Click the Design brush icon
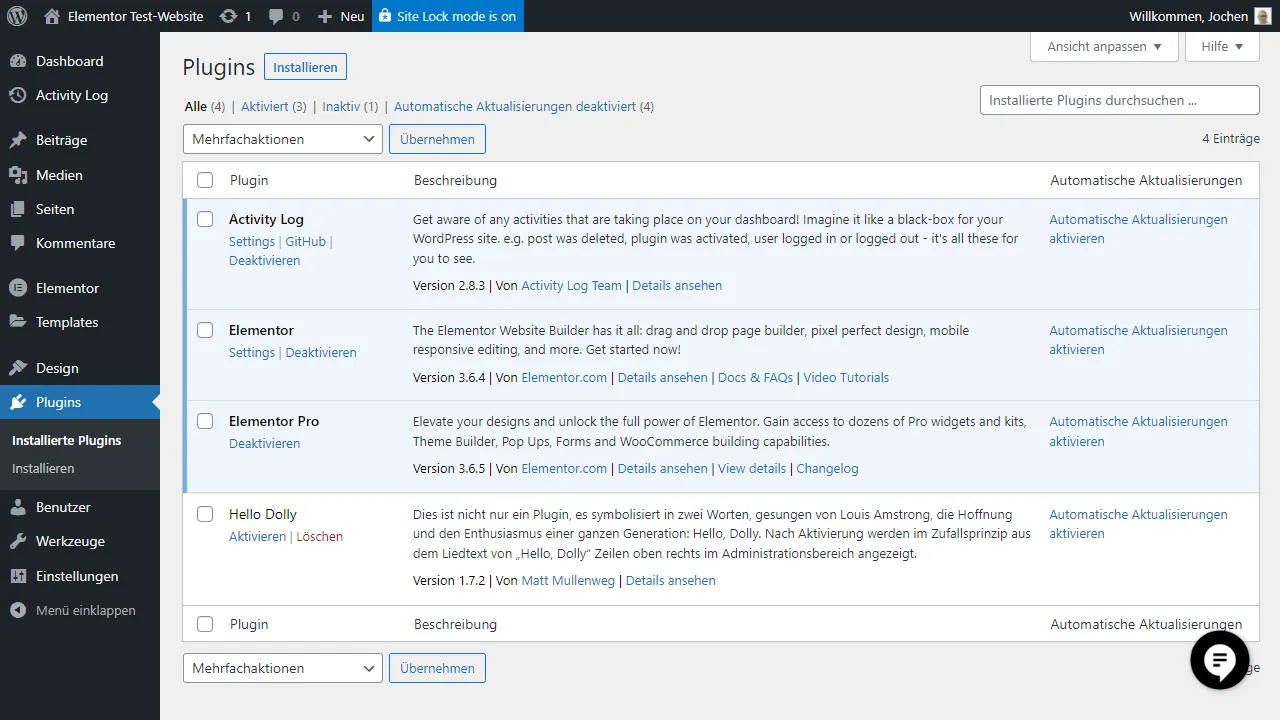This screenshot has width=1280, height=720. coord(18,368)
